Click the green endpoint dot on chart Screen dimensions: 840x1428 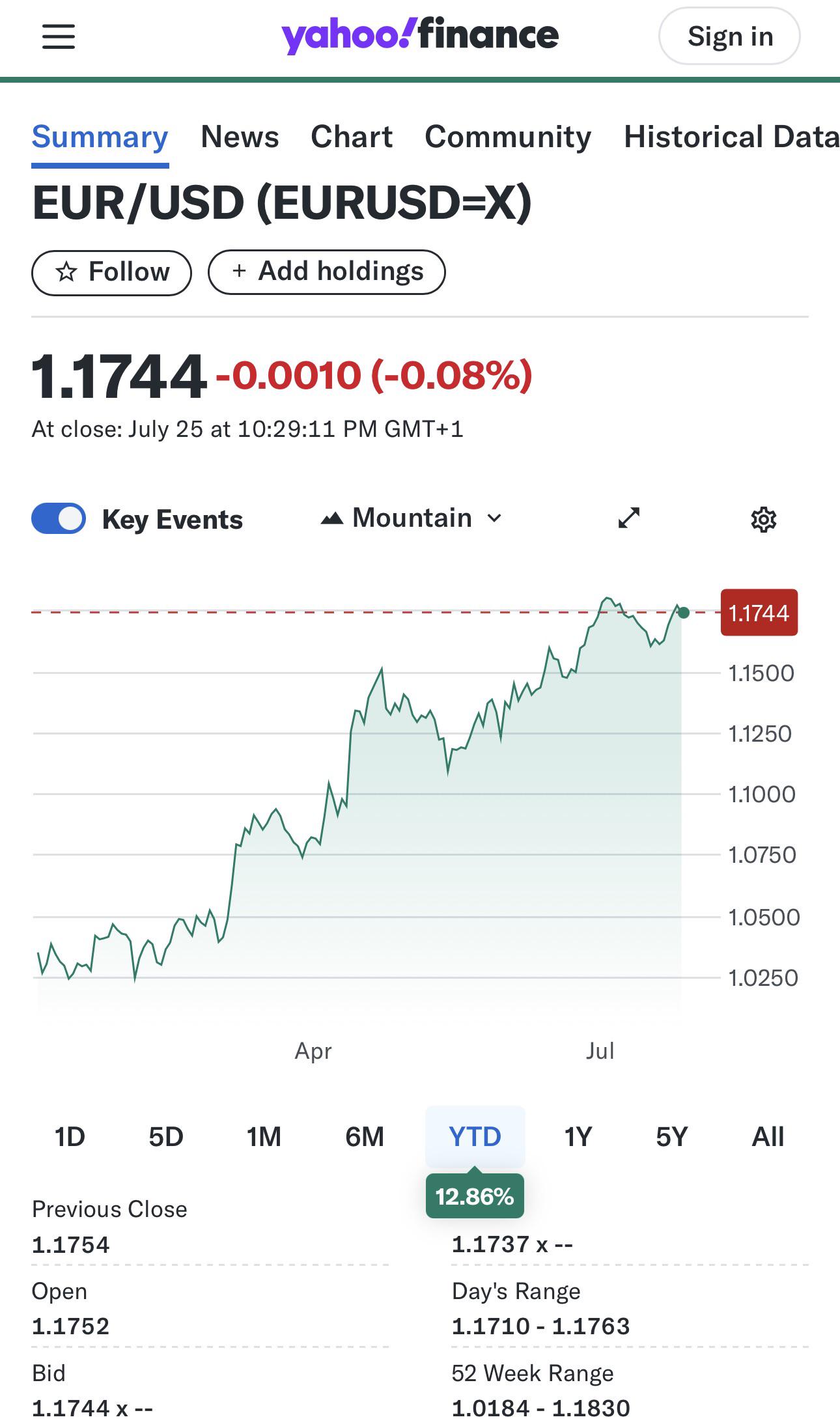pyautogui.click(x=683, y=613)
